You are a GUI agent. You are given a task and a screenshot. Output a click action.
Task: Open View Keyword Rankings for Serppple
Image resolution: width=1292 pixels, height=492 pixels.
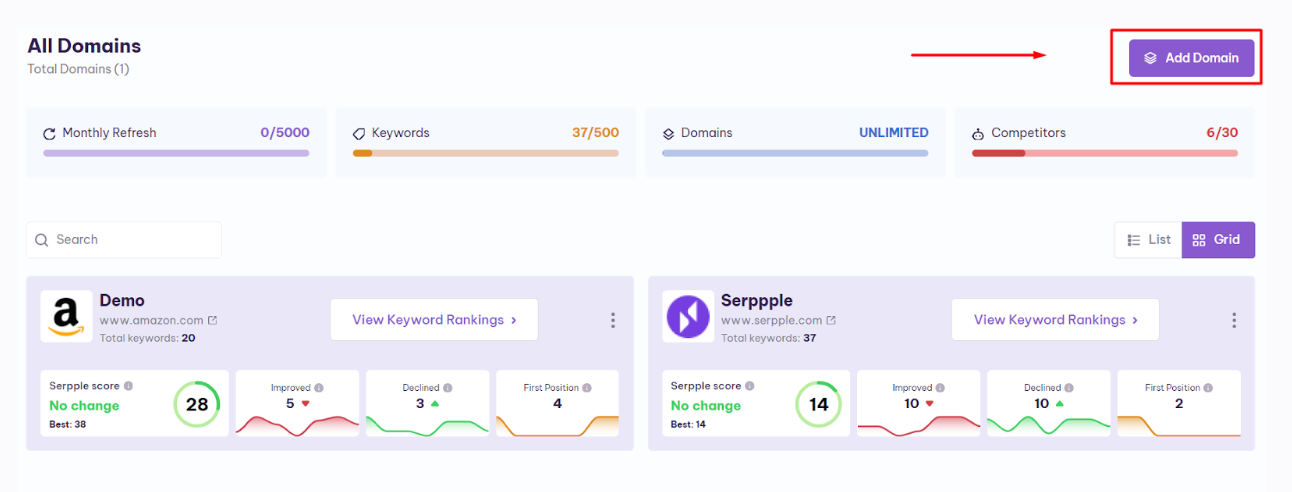click(1055, 320)
